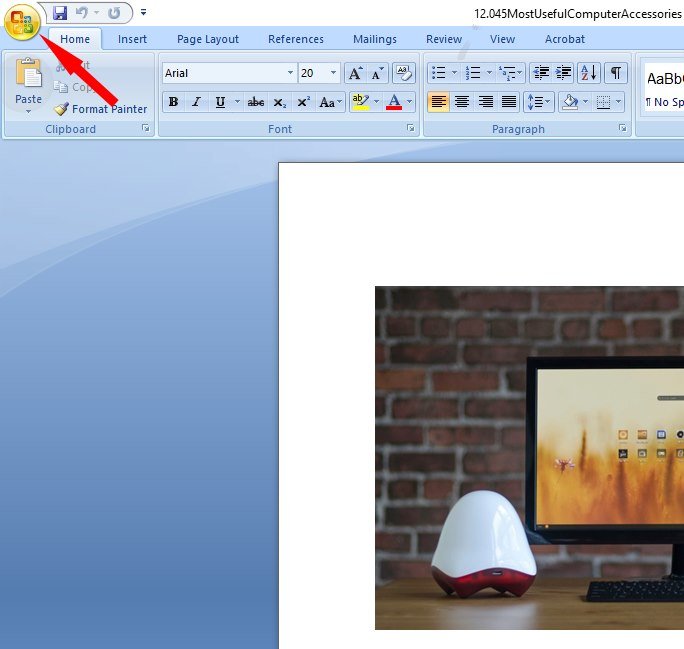Toggle Italic formatting
684x649 pixels.
pos(196,102)
